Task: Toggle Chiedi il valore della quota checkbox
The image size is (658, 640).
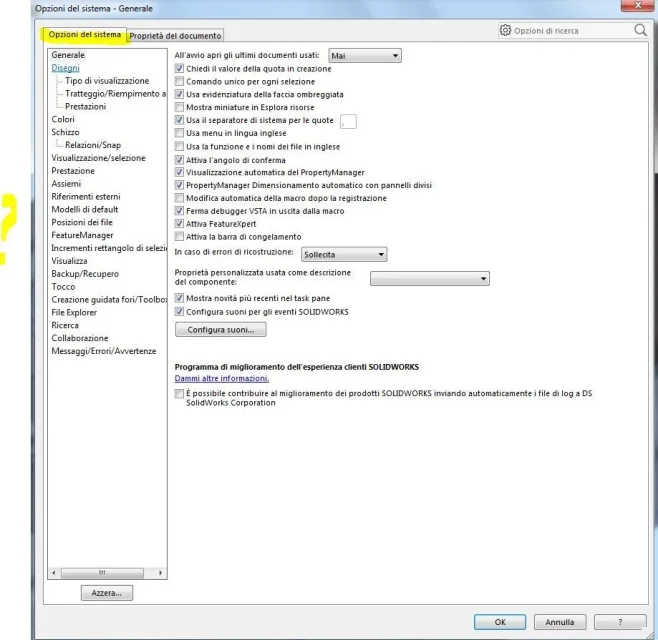Action: click(179, 68)
